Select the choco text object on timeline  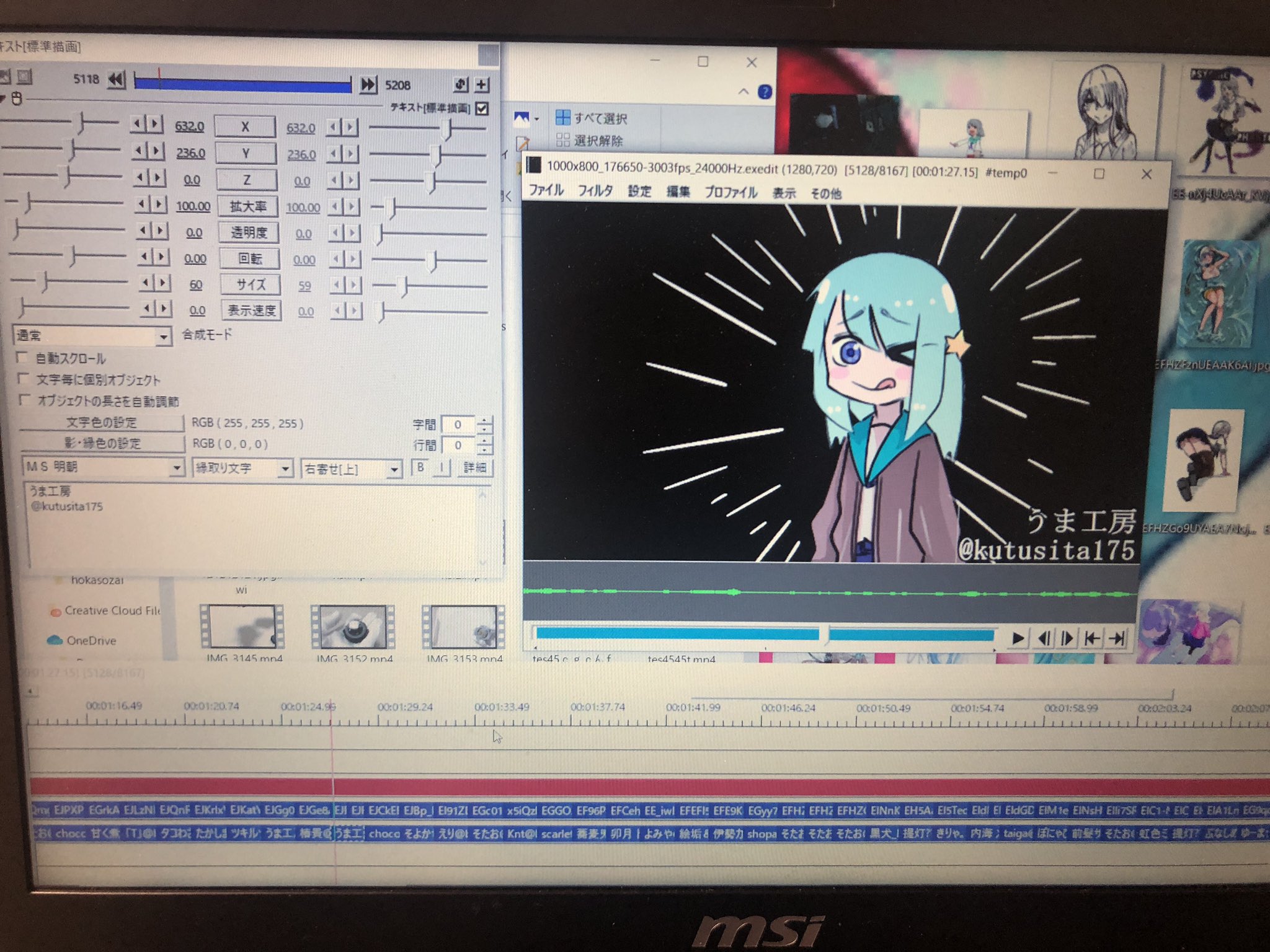pos(384,834)
